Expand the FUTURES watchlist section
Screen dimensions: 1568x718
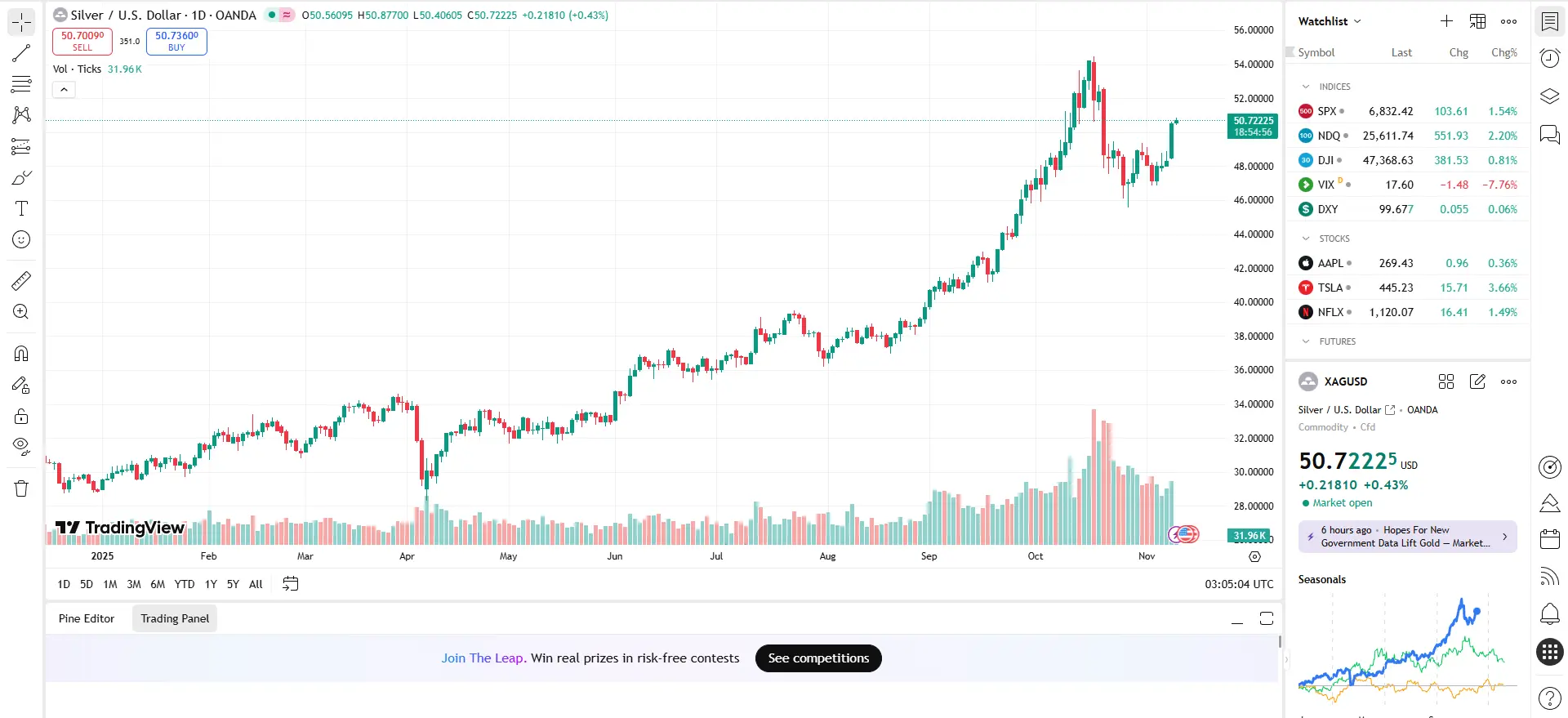tap(1306, 341)
